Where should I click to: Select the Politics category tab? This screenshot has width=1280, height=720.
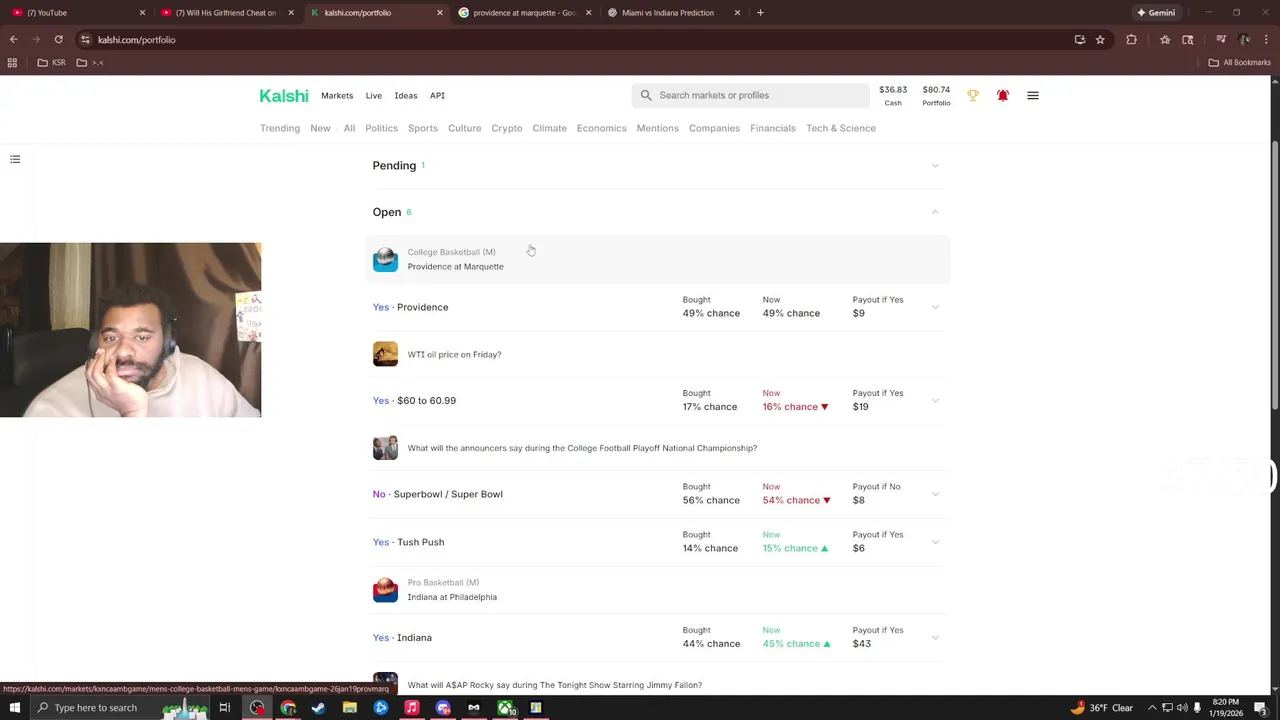pyautogui.click(x=381, y=128)
